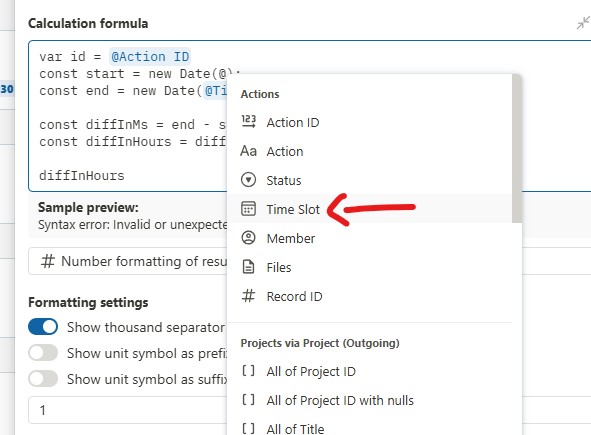Screen dimensions: 591x435
Task: Click the Aa text icon beside Action
Action: coord(248,151)
